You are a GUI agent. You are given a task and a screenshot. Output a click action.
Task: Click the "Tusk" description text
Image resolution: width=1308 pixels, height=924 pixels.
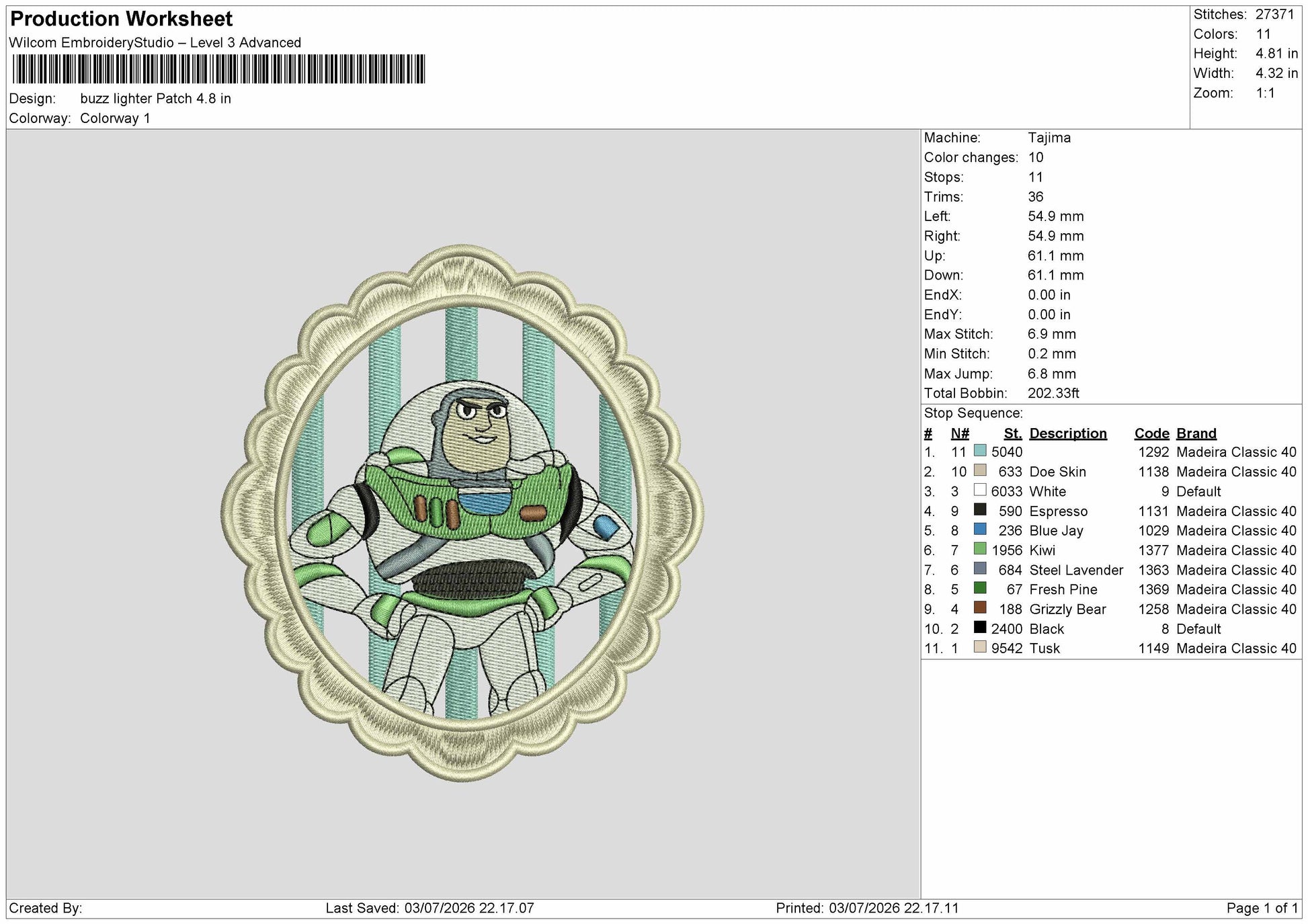pyautogui.click(x=1045, y=648)
